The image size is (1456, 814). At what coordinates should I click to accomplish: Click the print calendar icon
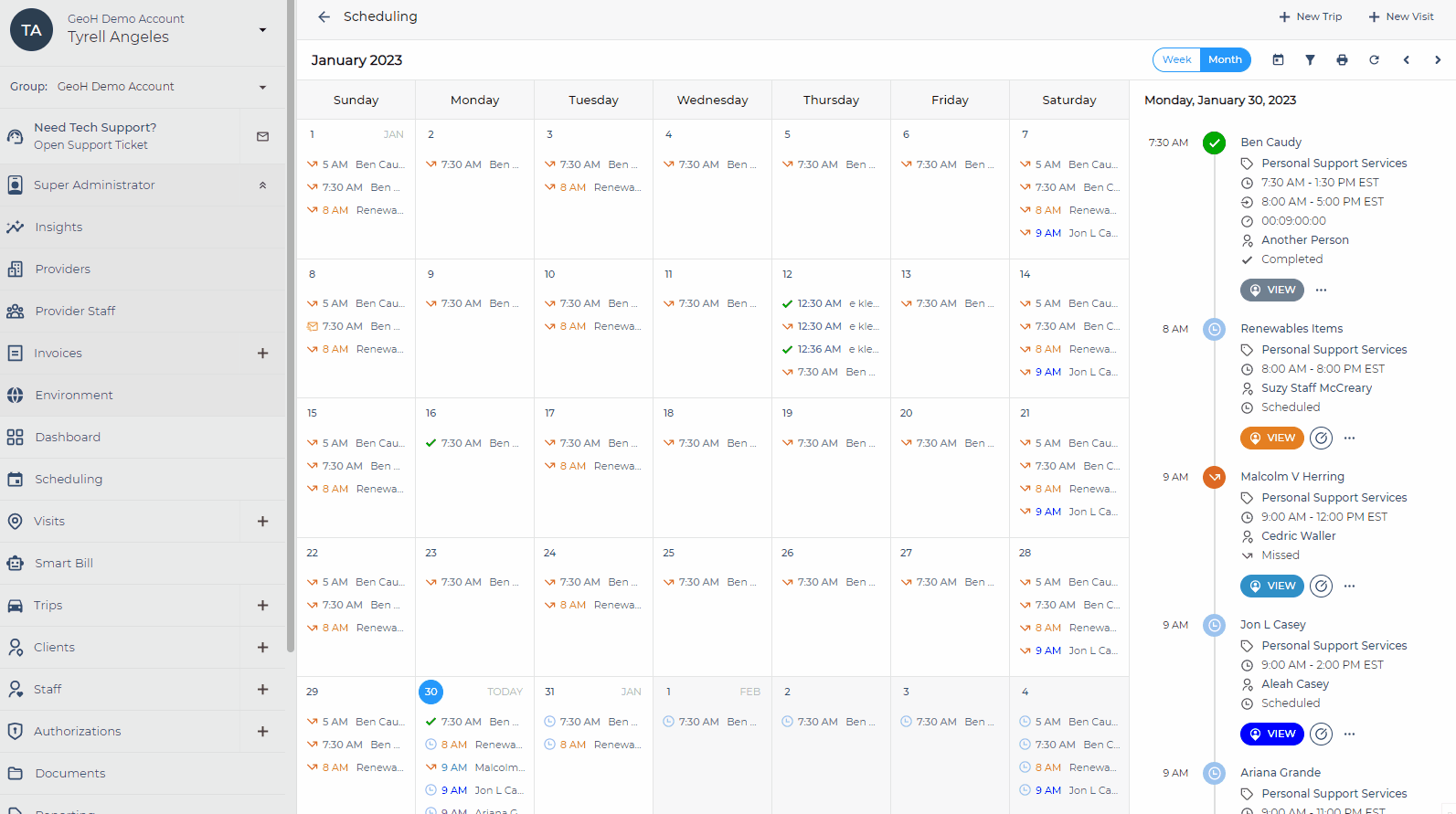(x=1342, y=60)
